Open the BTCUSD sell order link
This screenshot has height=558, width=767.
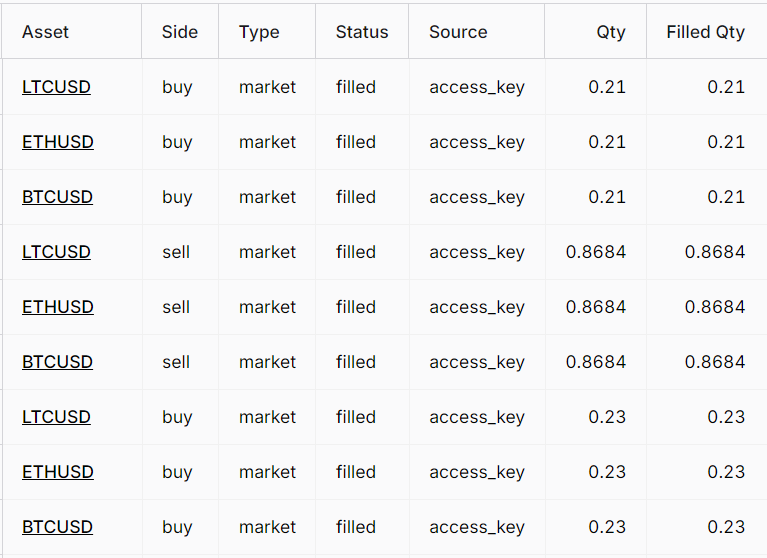tap(57, 362)
